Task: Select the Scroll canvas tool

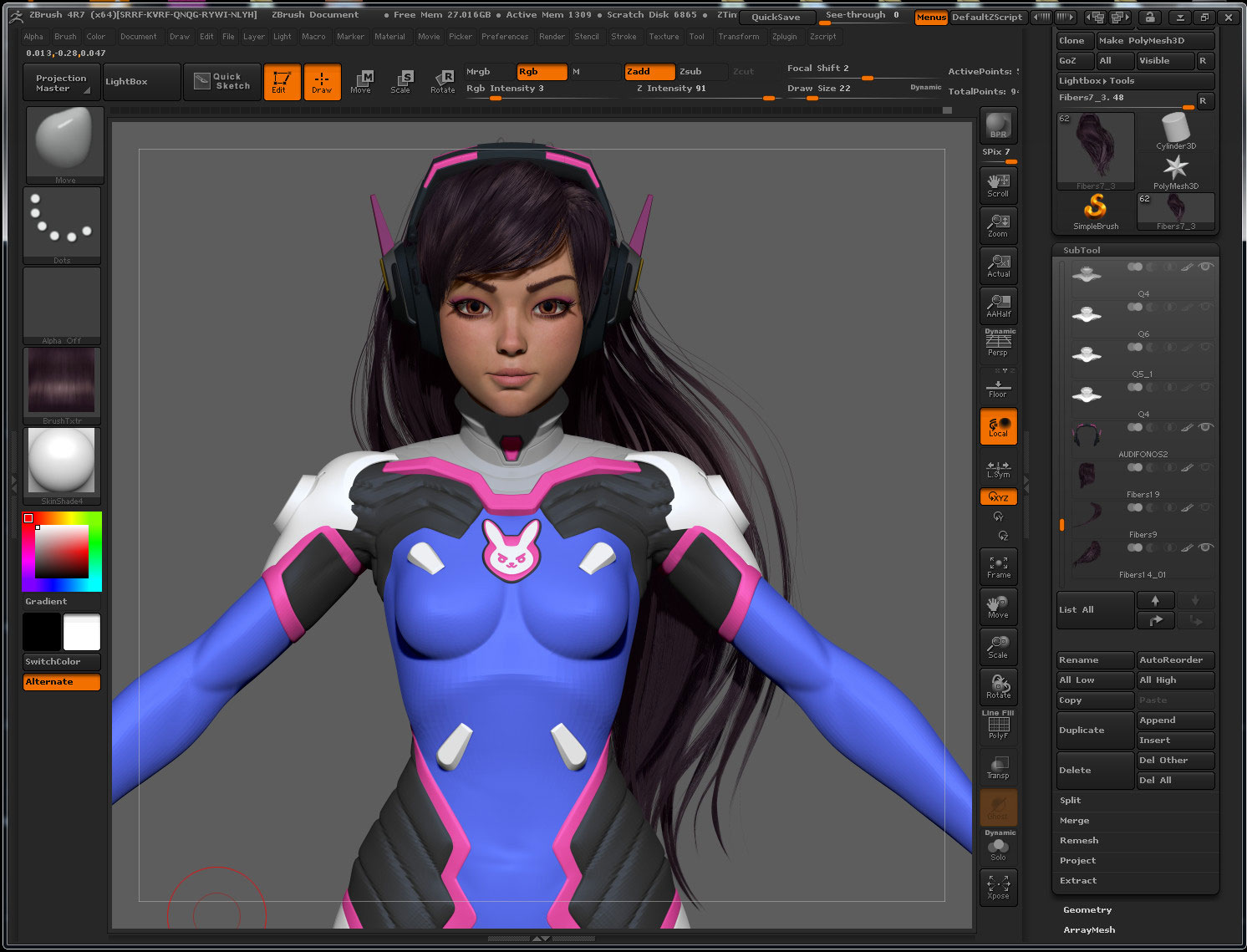Action: click(998, 185)
